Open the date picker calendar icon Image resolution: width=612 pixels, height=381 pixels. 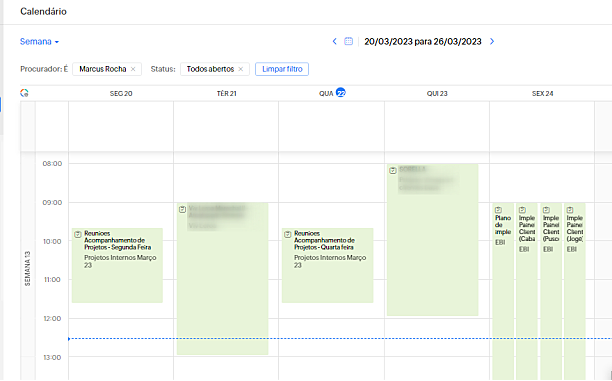click(348, 41)
